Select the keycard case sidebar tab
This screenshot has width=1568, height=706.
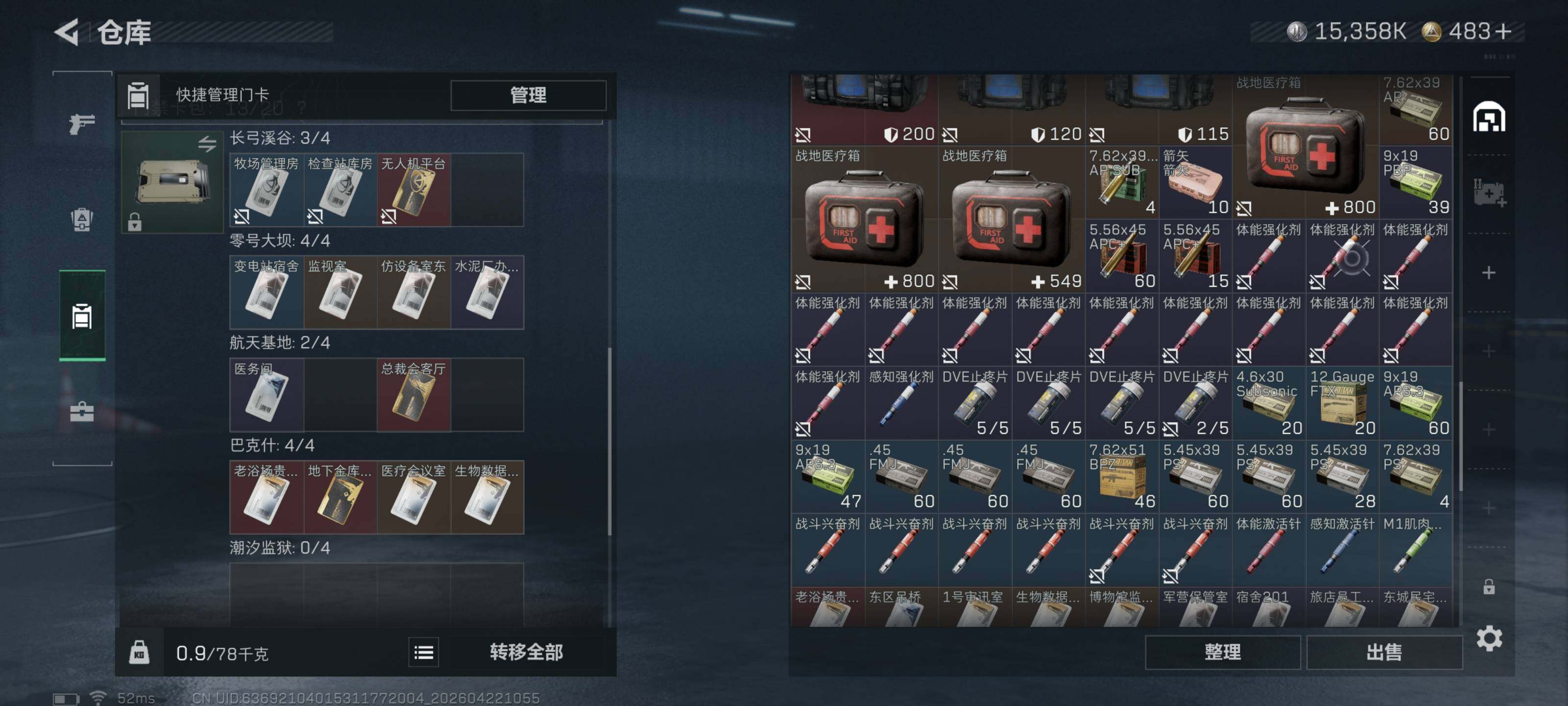pos(81,316)
